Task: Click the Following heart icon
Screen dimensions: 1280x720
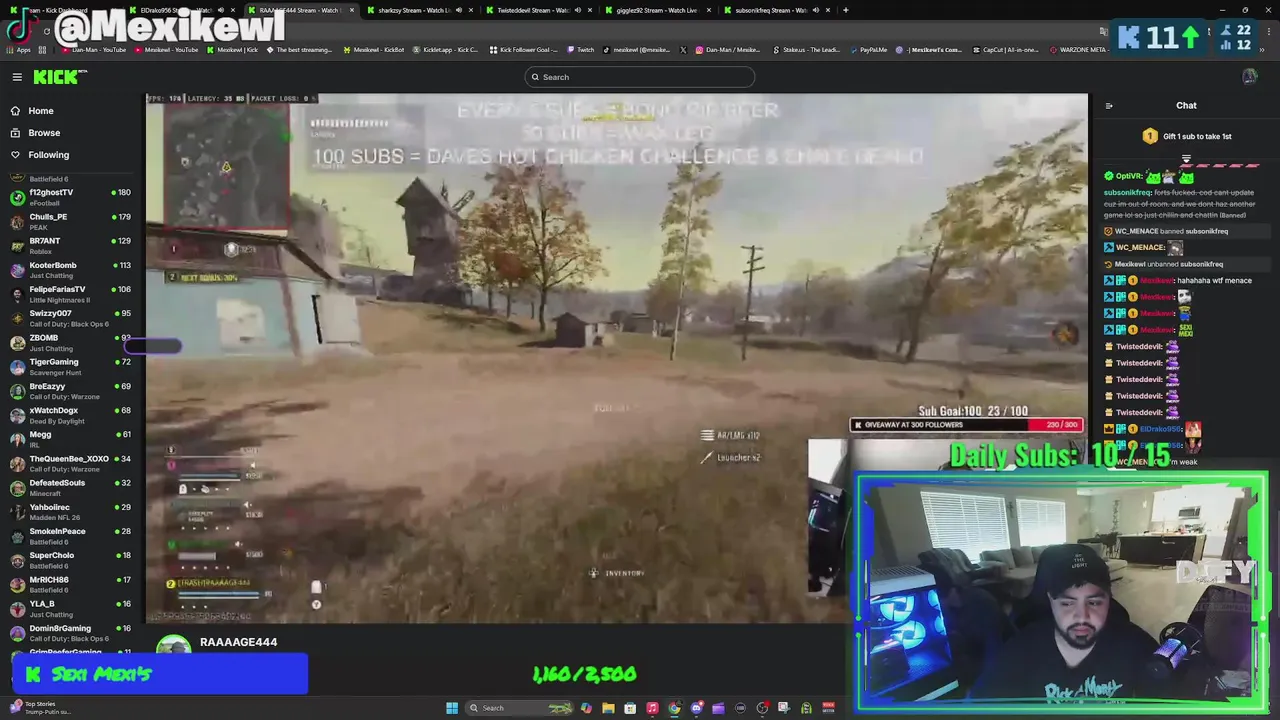Action: (15, 155)
